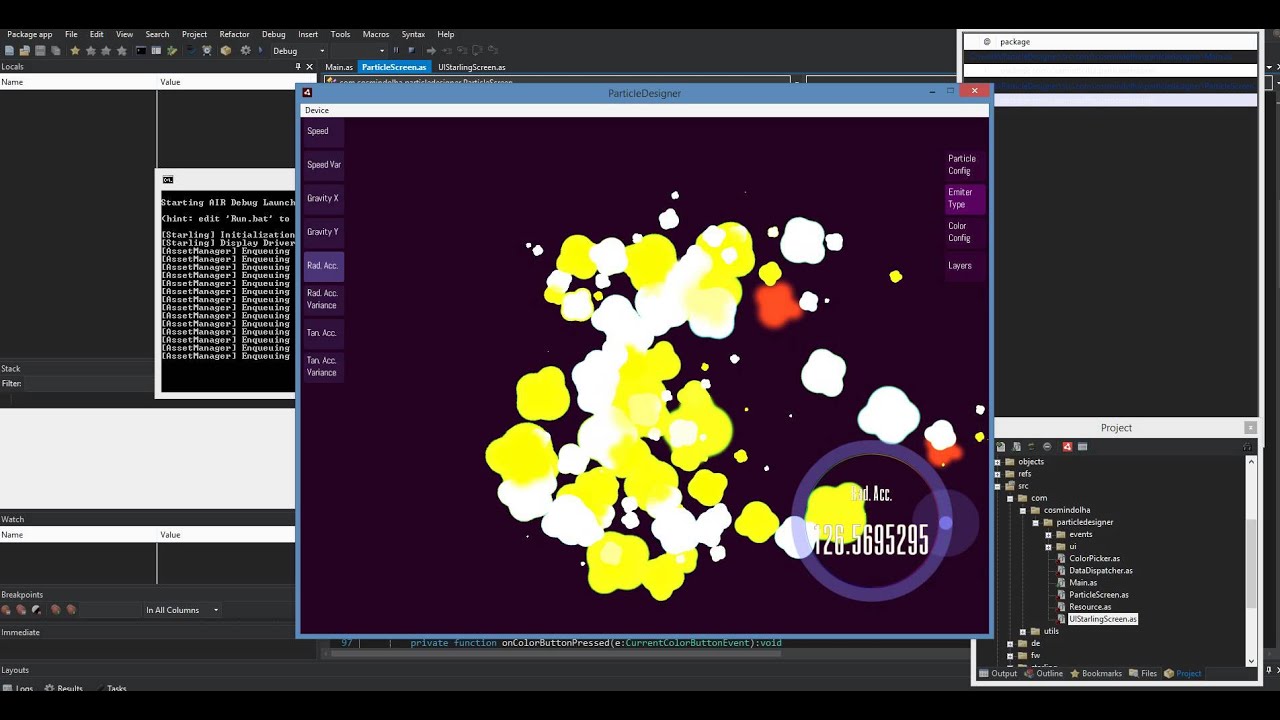Open the Debug configuration dropdown
This screenshot has width=1280, height=720.
click(x=299, y=51)
